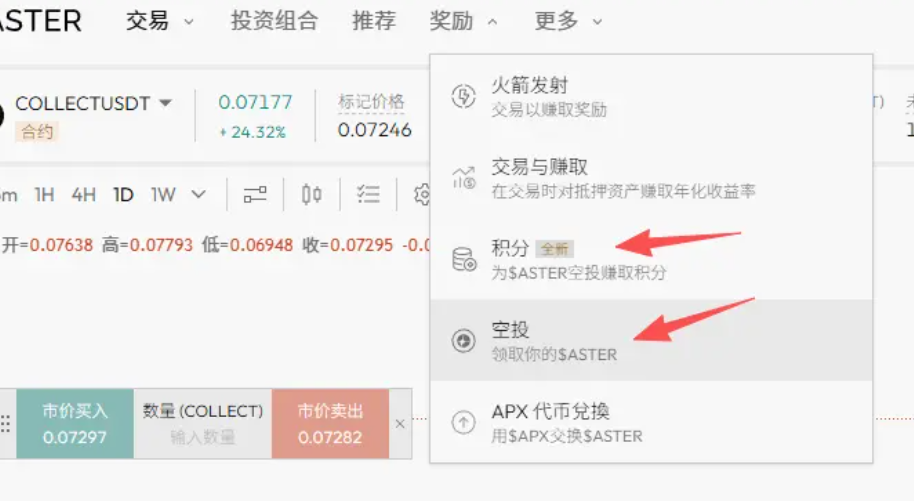The width and height of the screenshot is (914, 501).
Task: Click high price 高=0.07793 readout
Action: pos(147,245)
